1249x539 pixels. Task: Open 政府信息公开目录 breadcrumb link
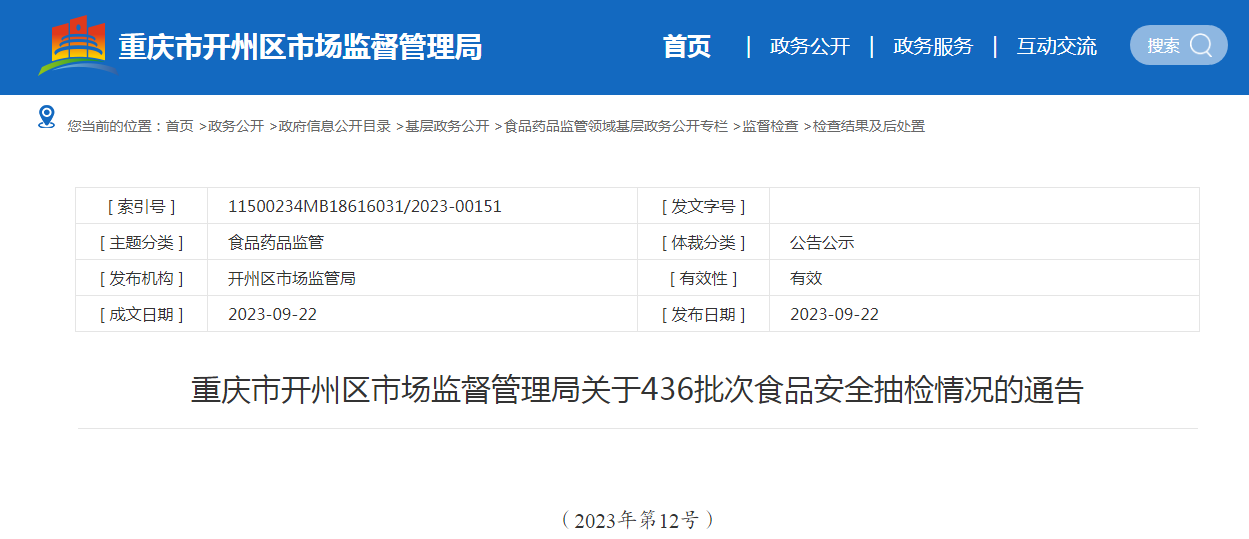click(335, 126)
